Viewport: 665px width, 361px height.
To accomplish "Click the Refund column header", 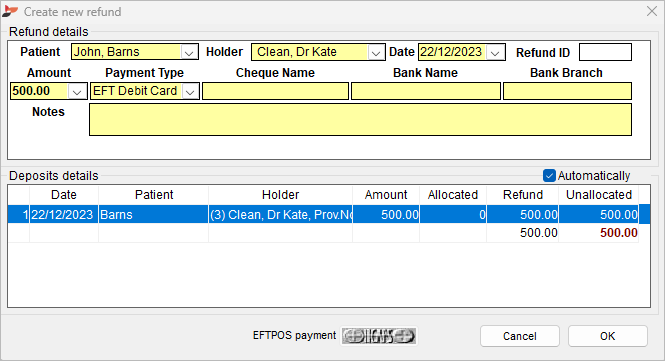I will (x=522, y=195).
